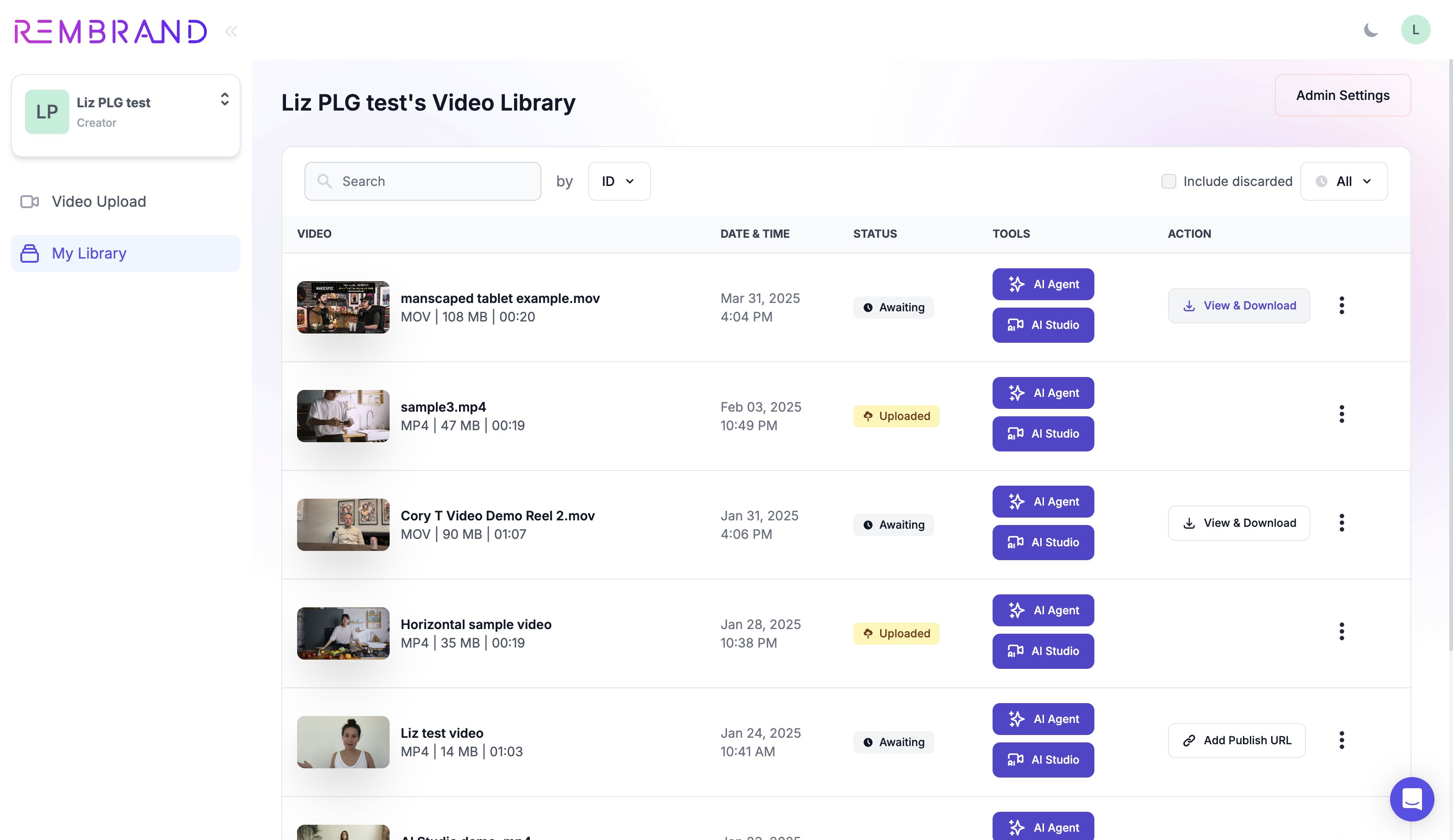Click date Jan 28, 2025
Viewport: 1453px width, 840px height.
761,624
